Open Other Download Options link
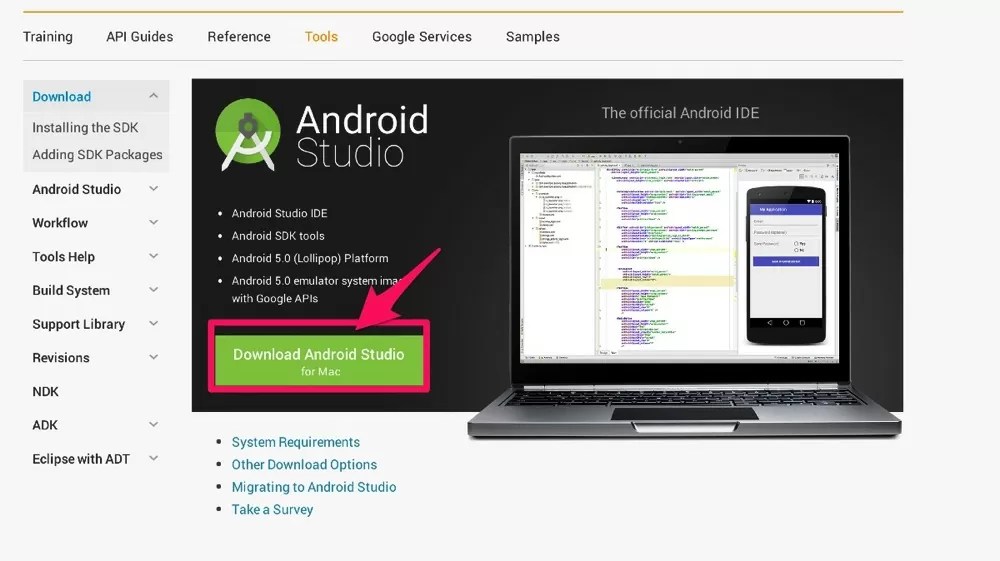The width and height of the screenshot is (1000, 561). [304, 465]
